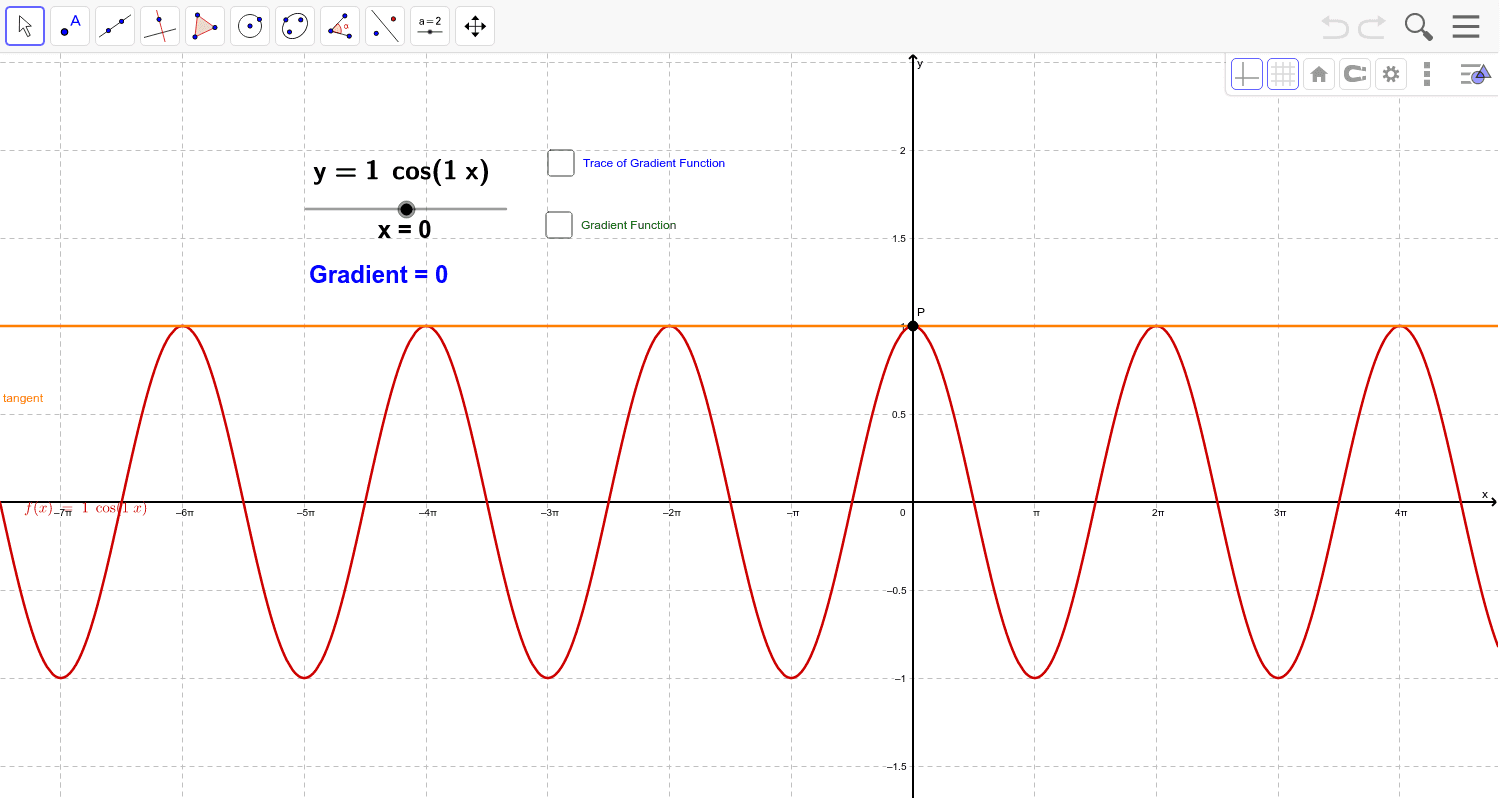Show the Gradient Function checkbox
Image resolution: width=1500 pixels, height=800 pixels.
558,224
